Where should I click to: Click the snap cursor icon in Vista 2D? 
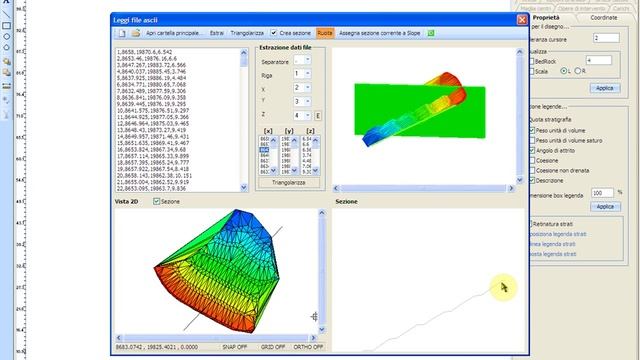click(314, 316)
